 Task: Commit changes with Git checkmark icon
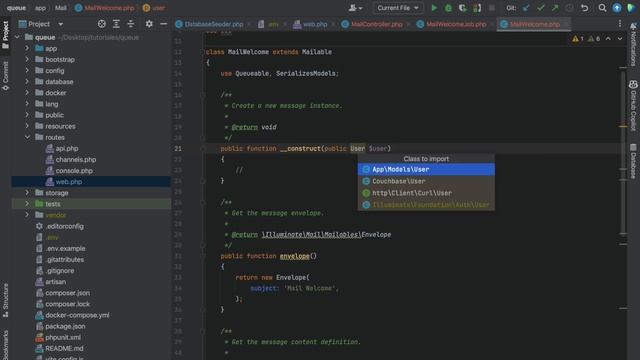pos(541,8)
